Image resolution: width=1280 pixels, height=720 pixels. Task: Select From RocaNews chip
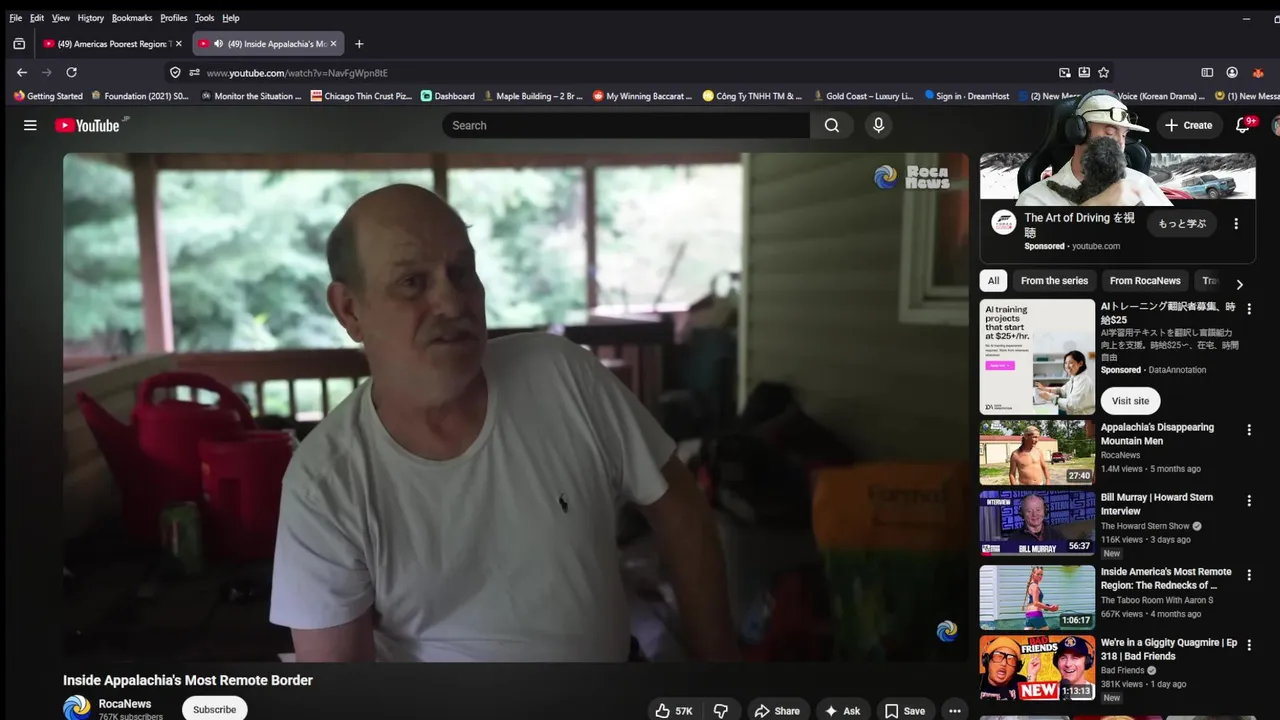click(1145, 281)
